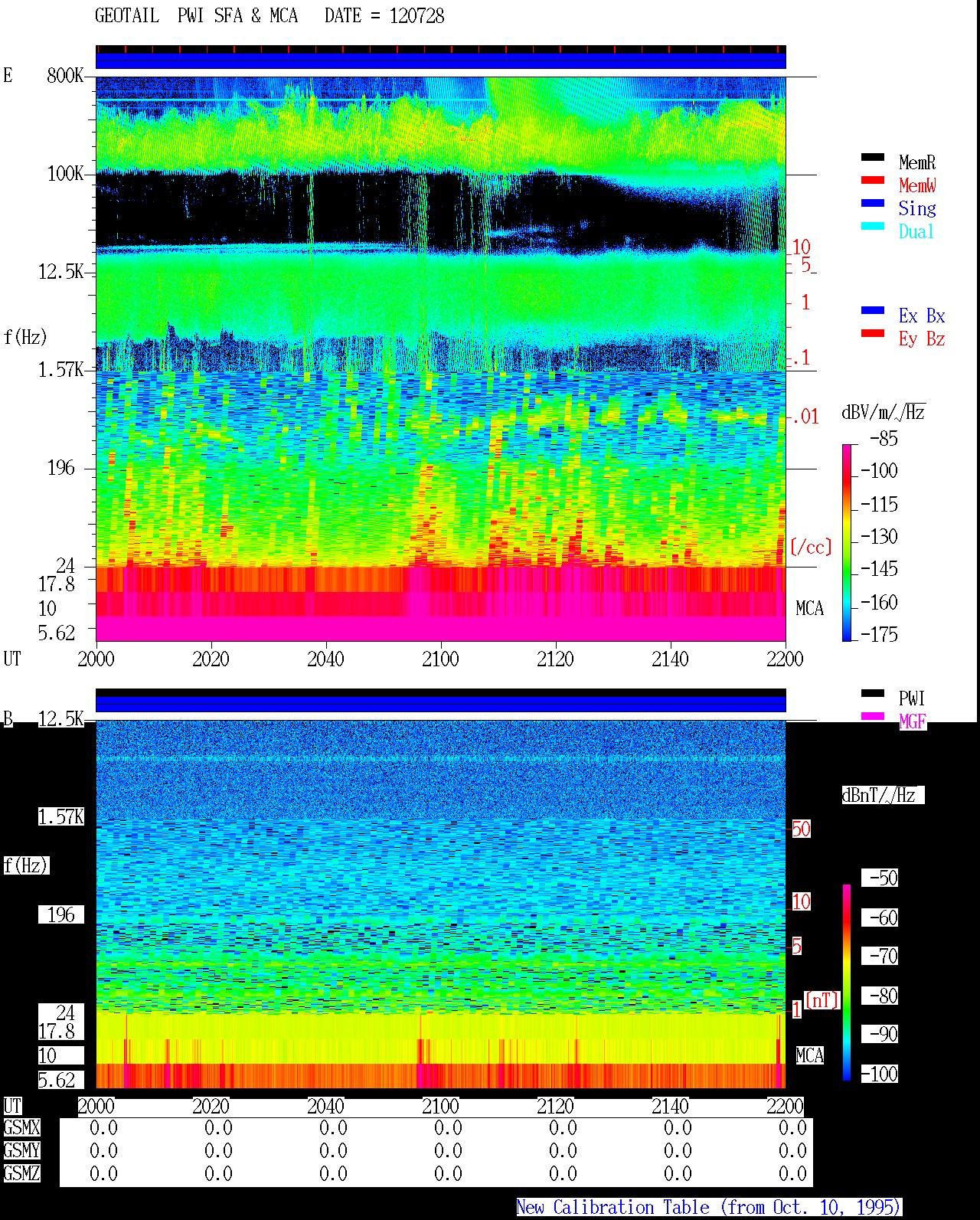980x1220 pixels.
Task: Click the -85 color scale value
Action: 884,439
